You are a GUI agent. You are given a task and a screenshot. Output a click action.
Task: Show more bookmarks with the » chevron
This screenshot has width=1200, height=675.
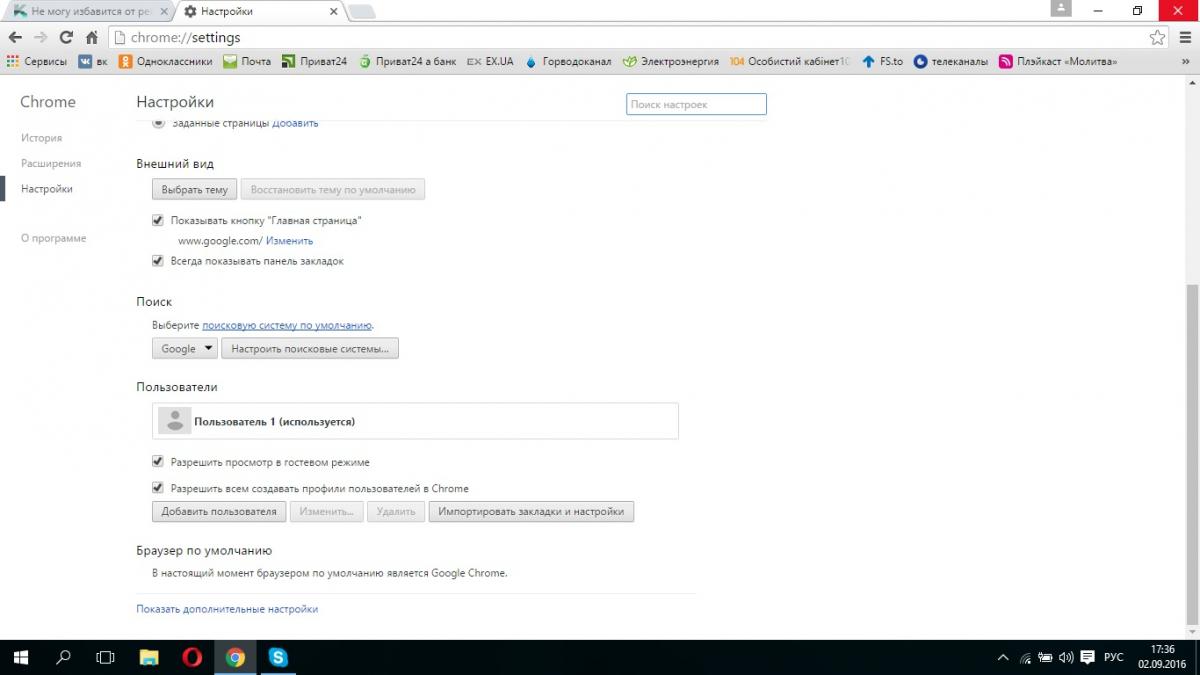tap(1187, 61)
